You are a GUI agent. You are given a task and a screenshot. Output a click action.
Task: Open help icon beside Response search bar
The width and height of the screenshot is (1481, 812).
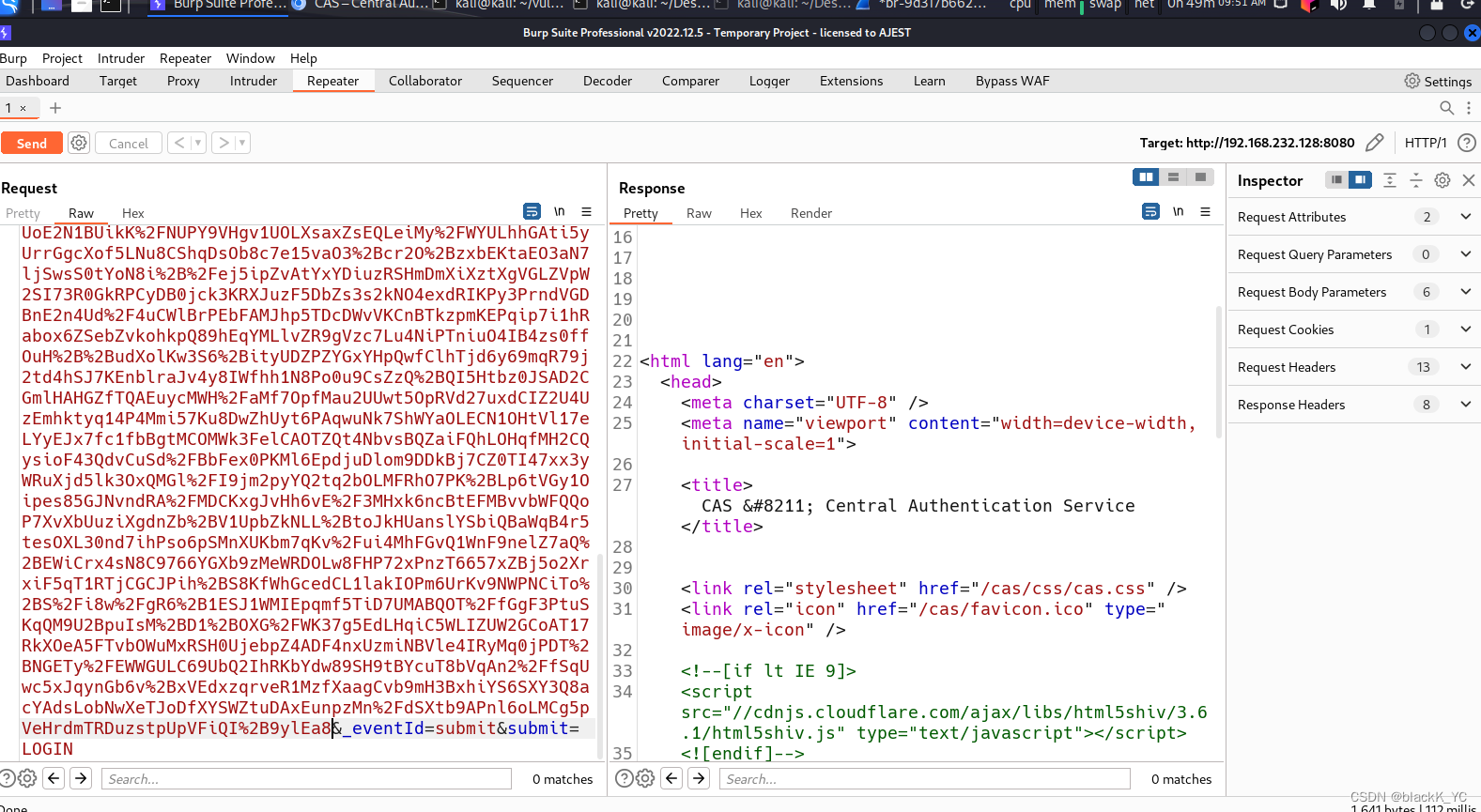624,778
